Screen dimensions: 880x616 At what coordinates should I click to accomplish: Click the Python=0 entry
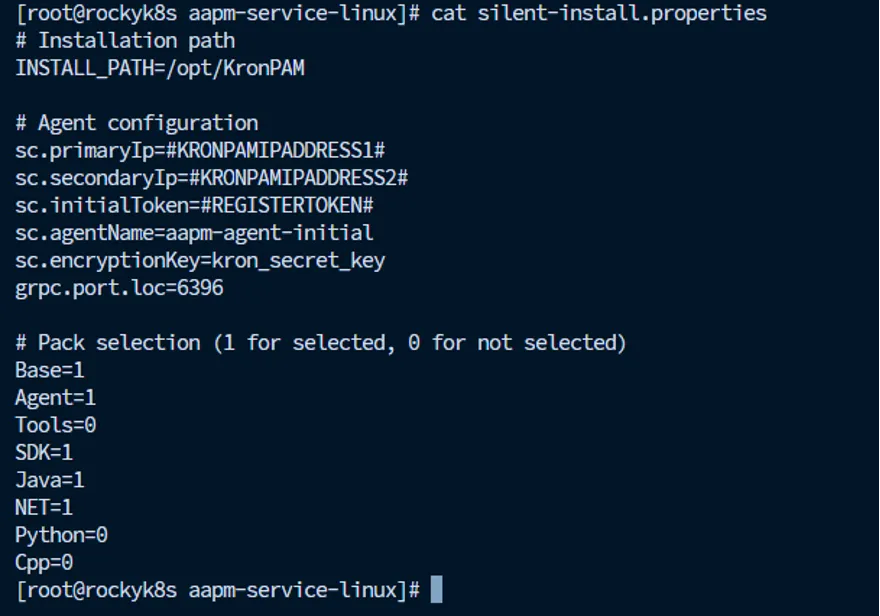(61, 535)
